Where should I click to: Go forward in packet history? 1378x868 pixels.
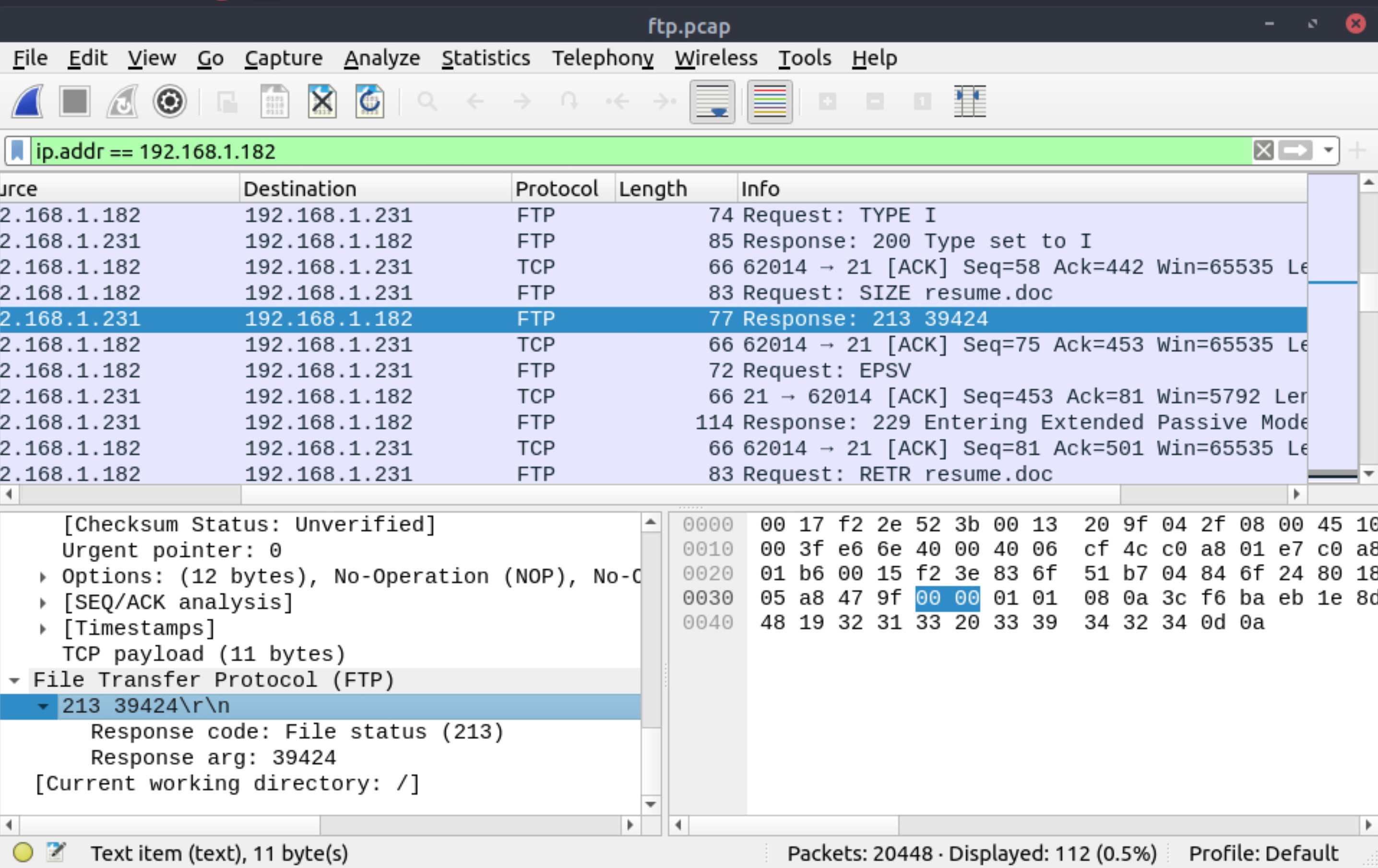point(522,102)
